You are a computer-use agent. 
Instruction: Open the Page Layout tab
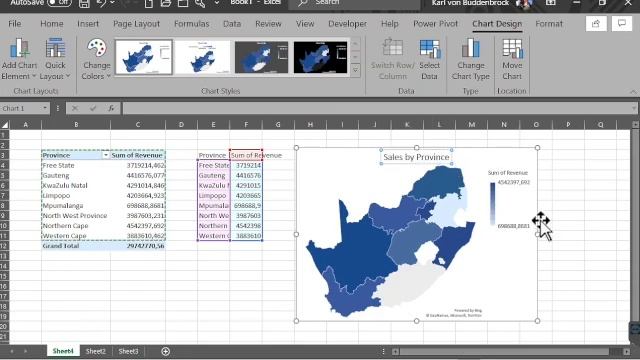coord(136,24)
